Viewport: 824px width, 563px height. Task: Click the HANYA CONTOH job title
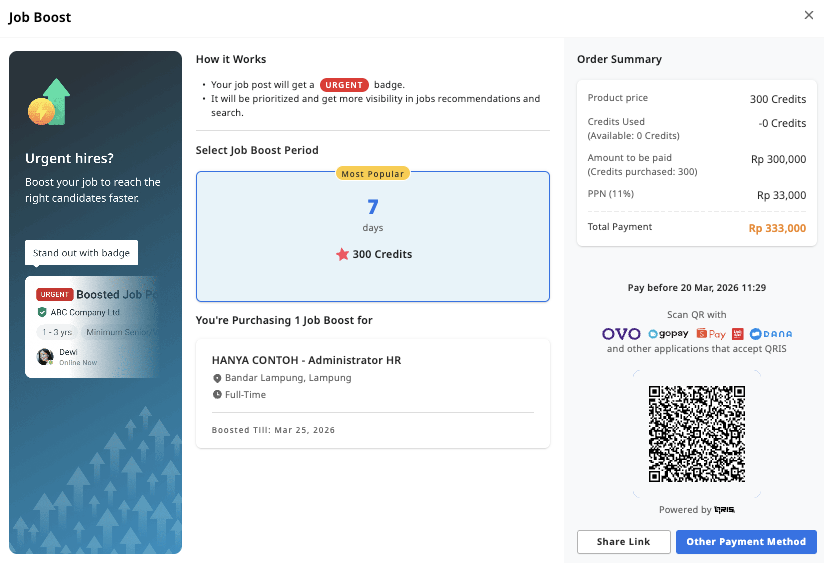(306, 360)
